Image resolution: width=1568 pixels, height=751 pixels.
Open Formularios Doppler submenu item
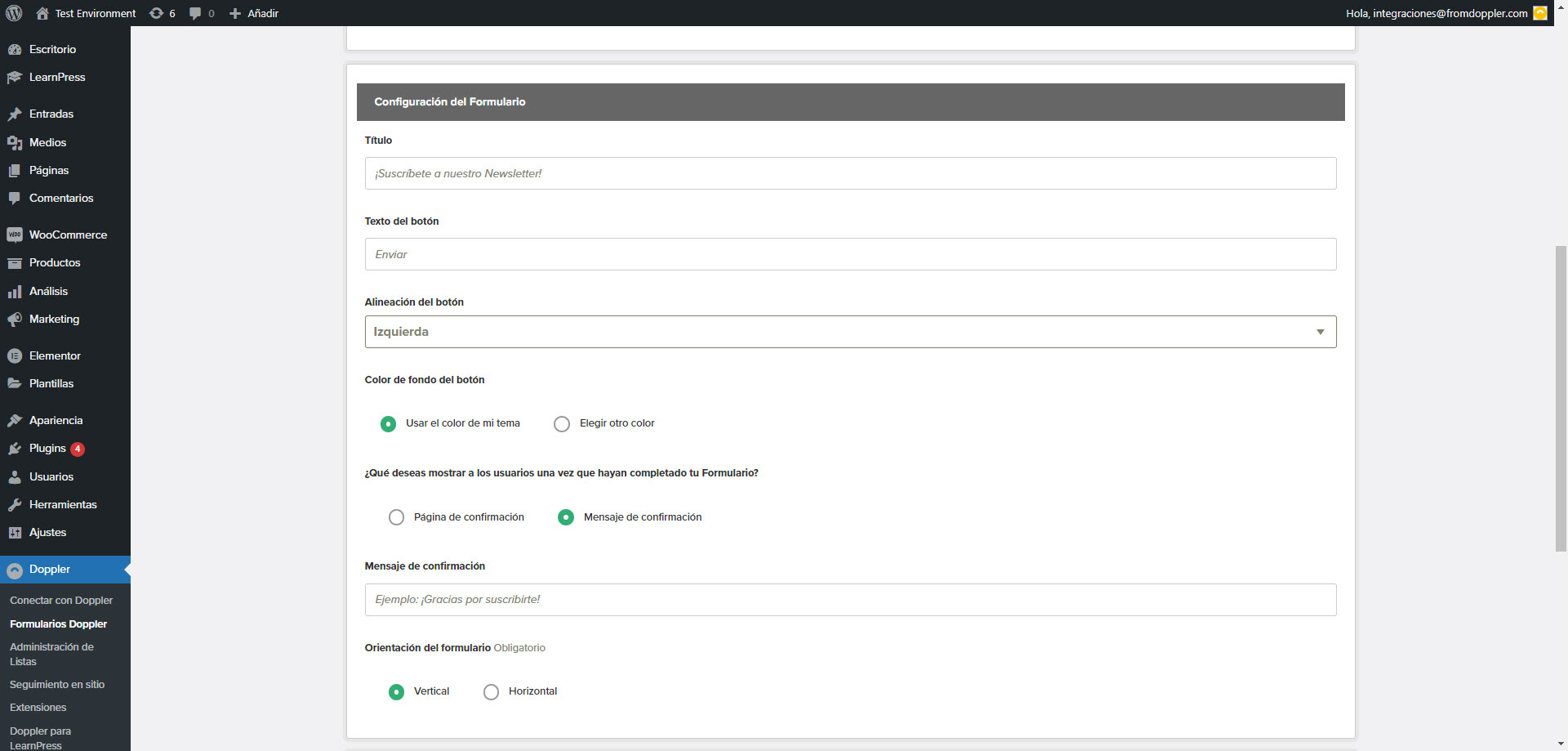(59, 624)
